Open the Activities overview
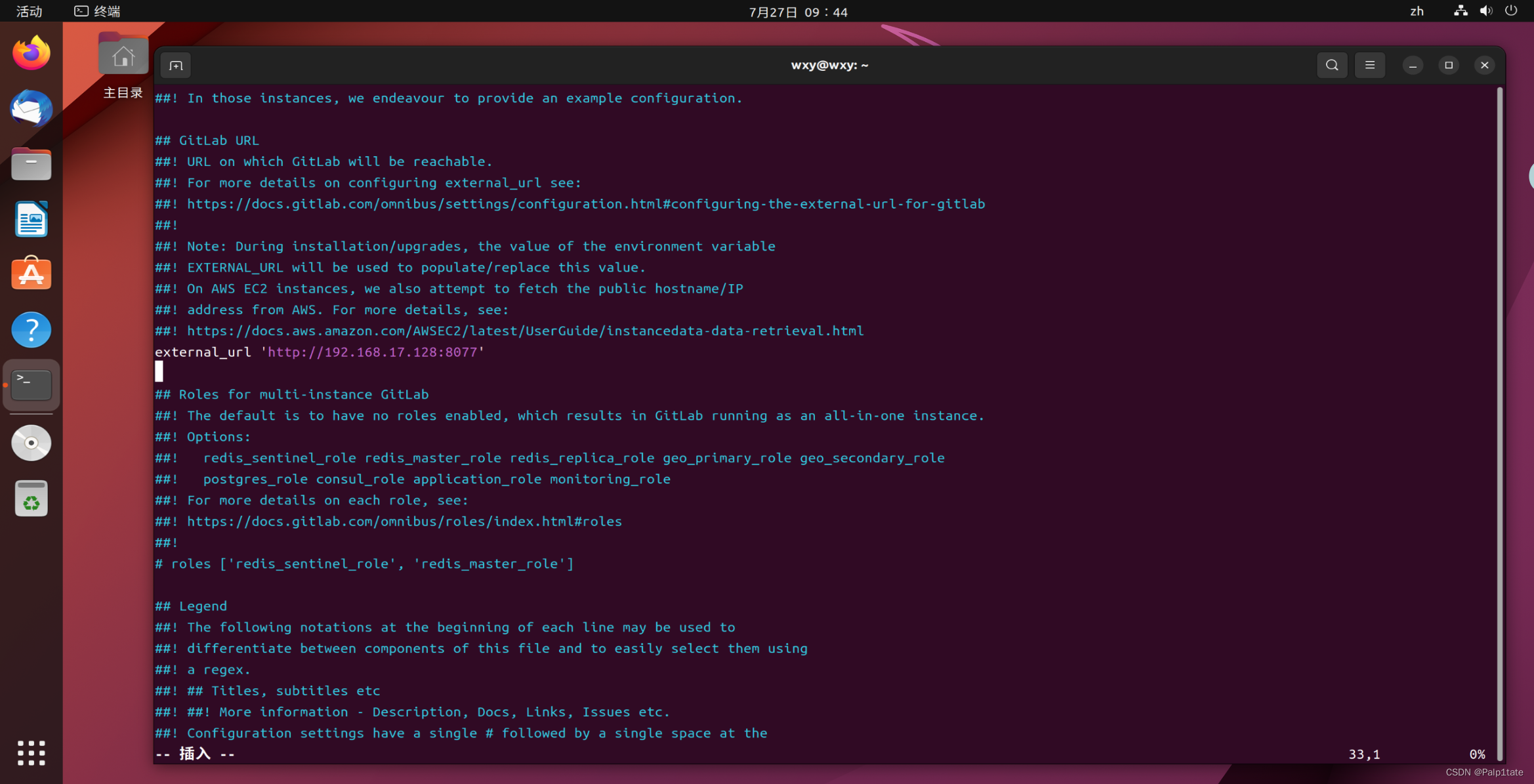The height and width of the screenshot is (784, 1534). point(29,11)
